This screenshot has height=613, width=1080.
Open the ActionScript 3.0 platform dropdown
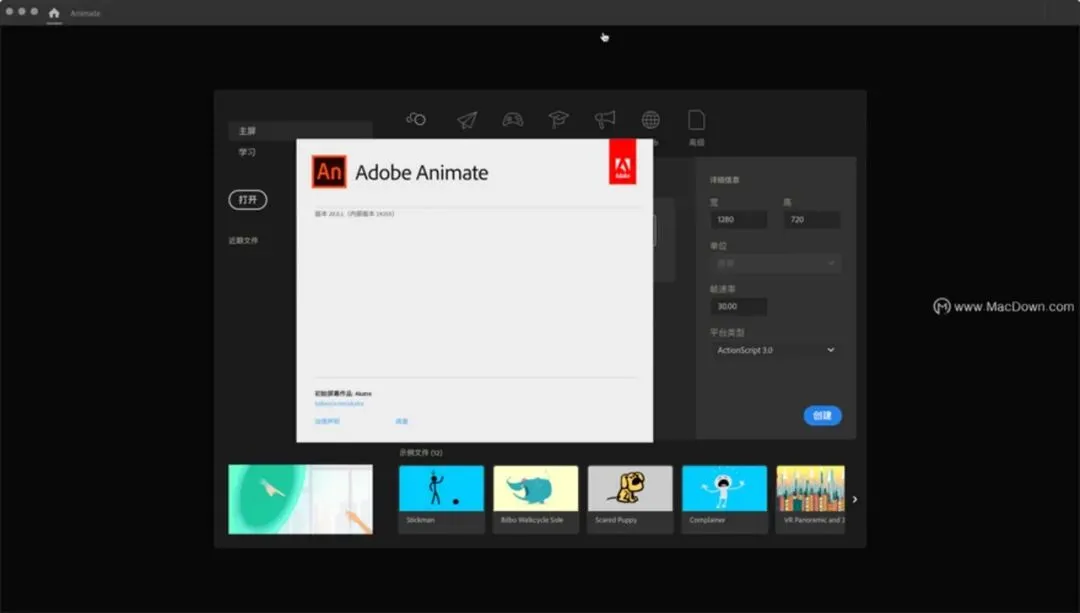click(776, 350)
